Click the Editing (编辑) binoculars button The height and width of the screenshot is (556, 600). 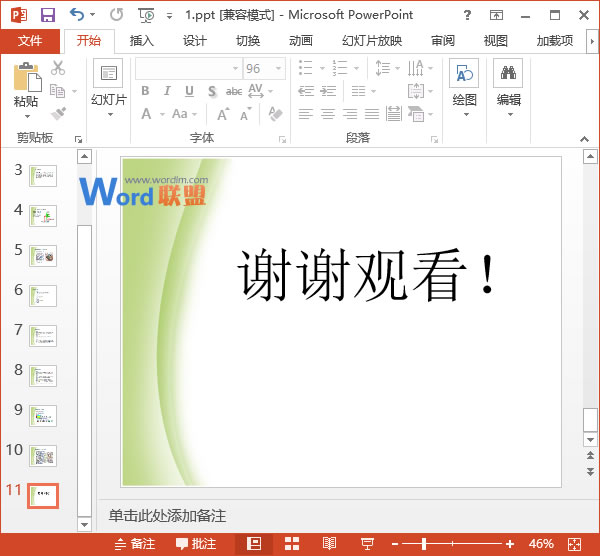tap(508, 87)
